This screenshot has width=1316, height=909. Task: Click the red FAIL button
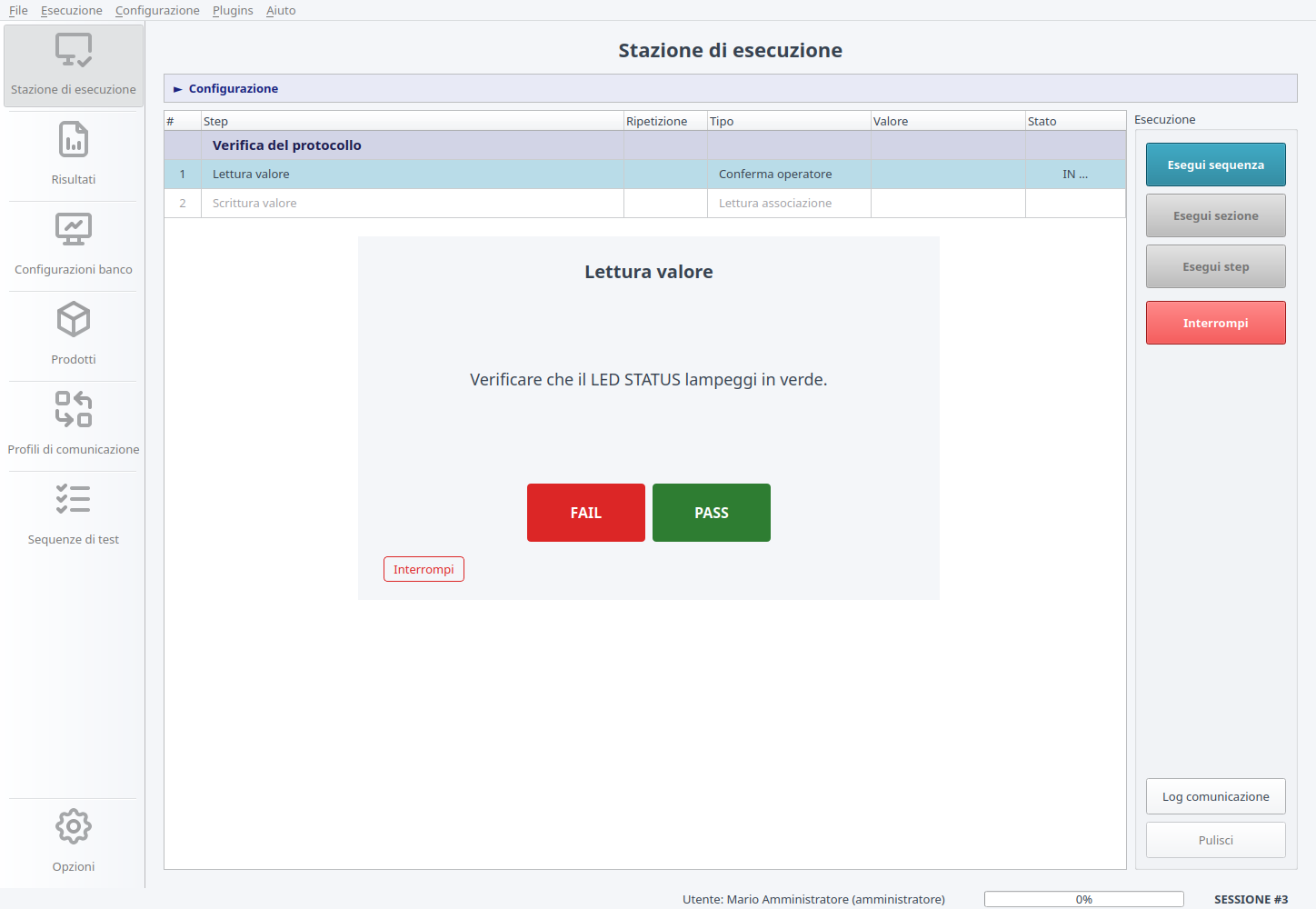click(586, 513)
